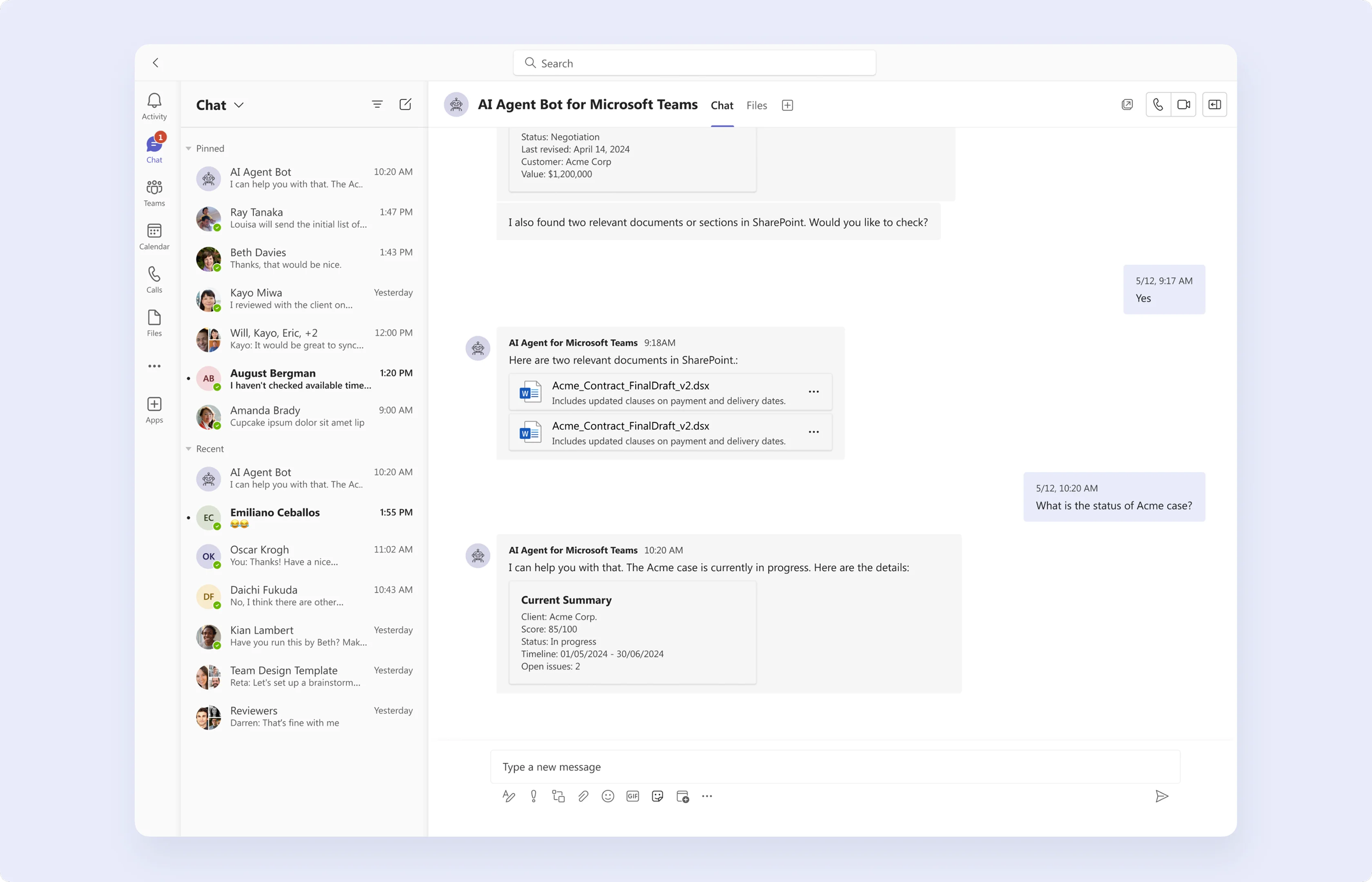Open Amanda Brady chat
1372x882 pixels.
(304, 416)
